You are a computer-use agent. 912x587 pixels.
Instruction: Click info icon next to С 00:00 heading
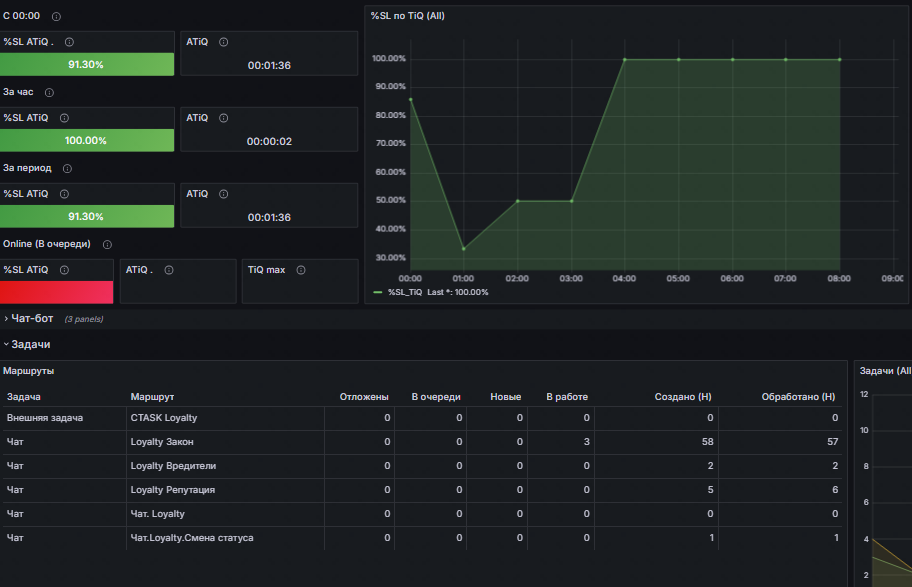coord(56,17)
